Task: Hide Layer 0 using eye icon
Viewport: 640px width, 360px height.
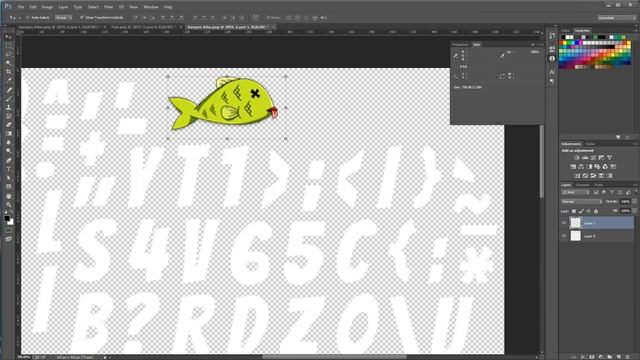Action: click(564, 236)
